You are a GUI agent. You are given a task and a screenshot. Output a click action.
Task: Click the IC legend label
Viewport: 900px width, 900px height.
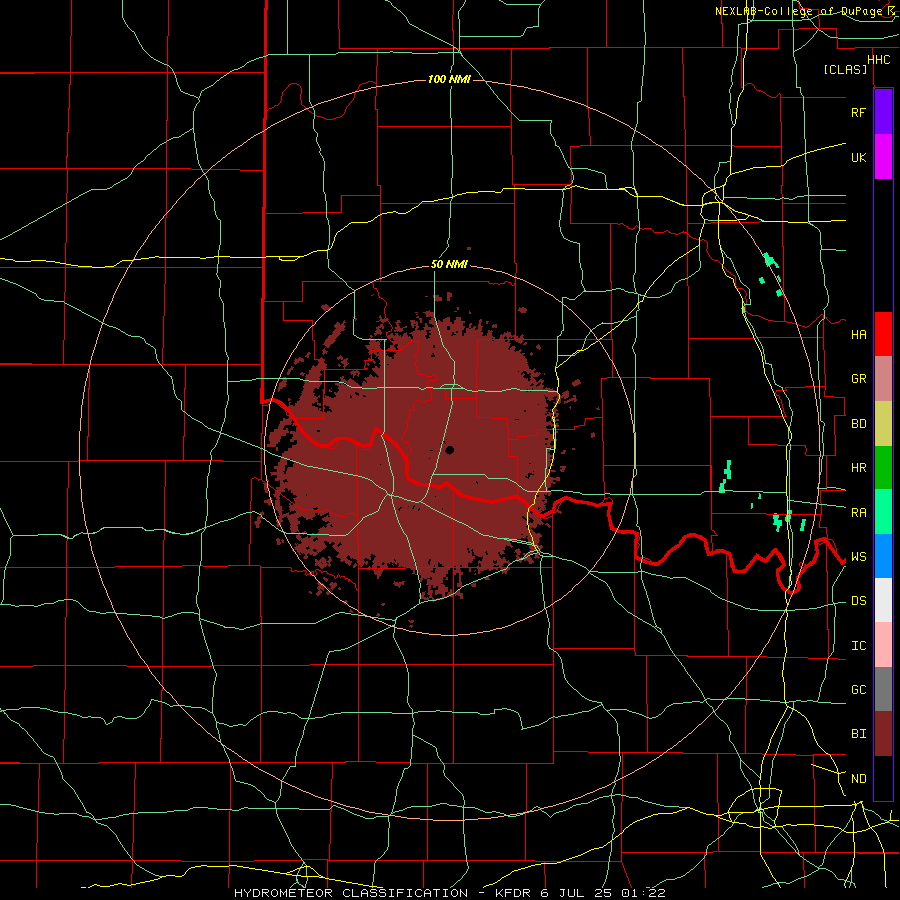858,646
